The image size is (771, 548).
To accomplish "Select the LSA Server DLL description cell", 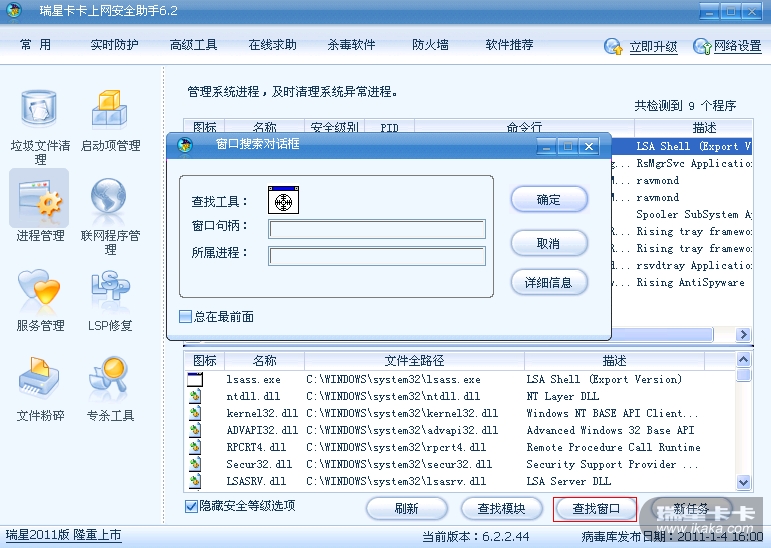I will [x=568, y=481].
